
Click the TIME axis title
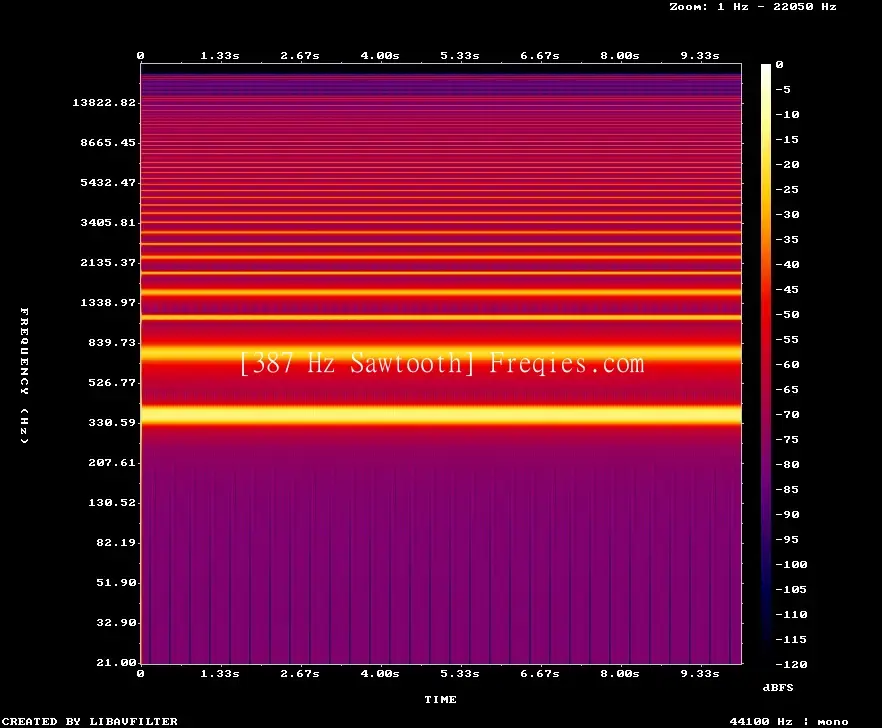(x=440, y=699)
